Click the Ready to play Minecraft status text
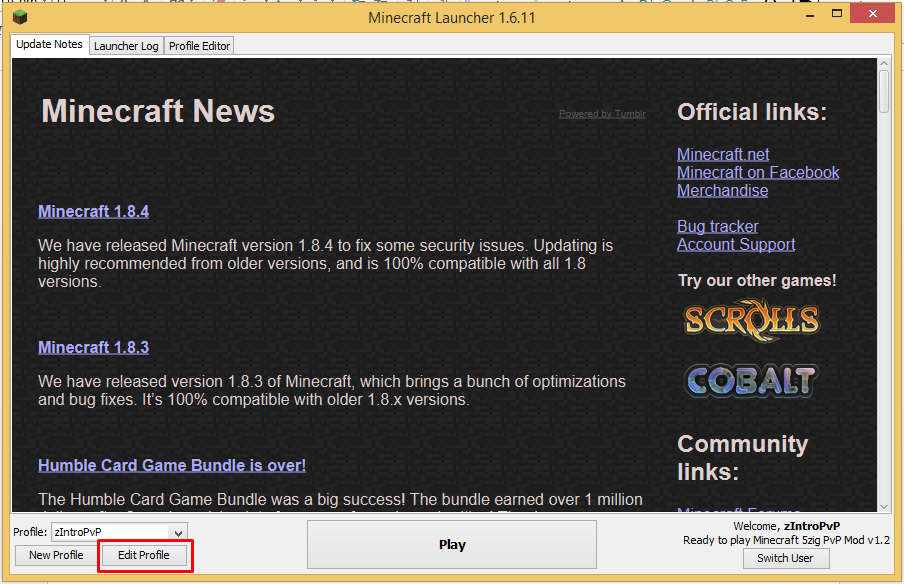 click(786, 540)
